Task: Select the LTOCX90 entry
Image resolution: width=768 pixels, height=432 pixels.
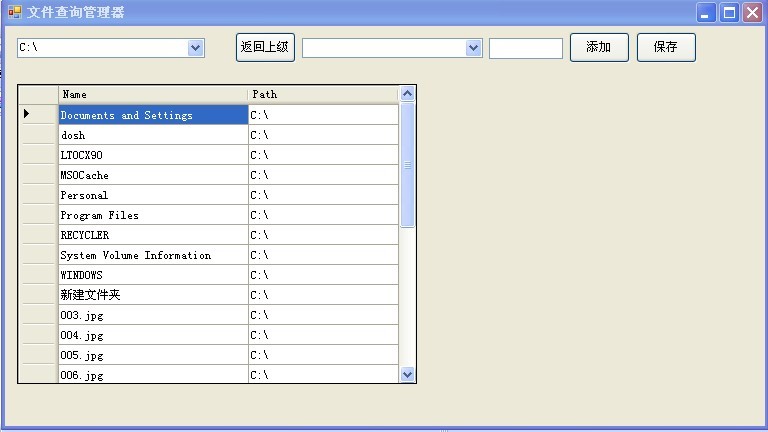Action: (x=153, y=155)
